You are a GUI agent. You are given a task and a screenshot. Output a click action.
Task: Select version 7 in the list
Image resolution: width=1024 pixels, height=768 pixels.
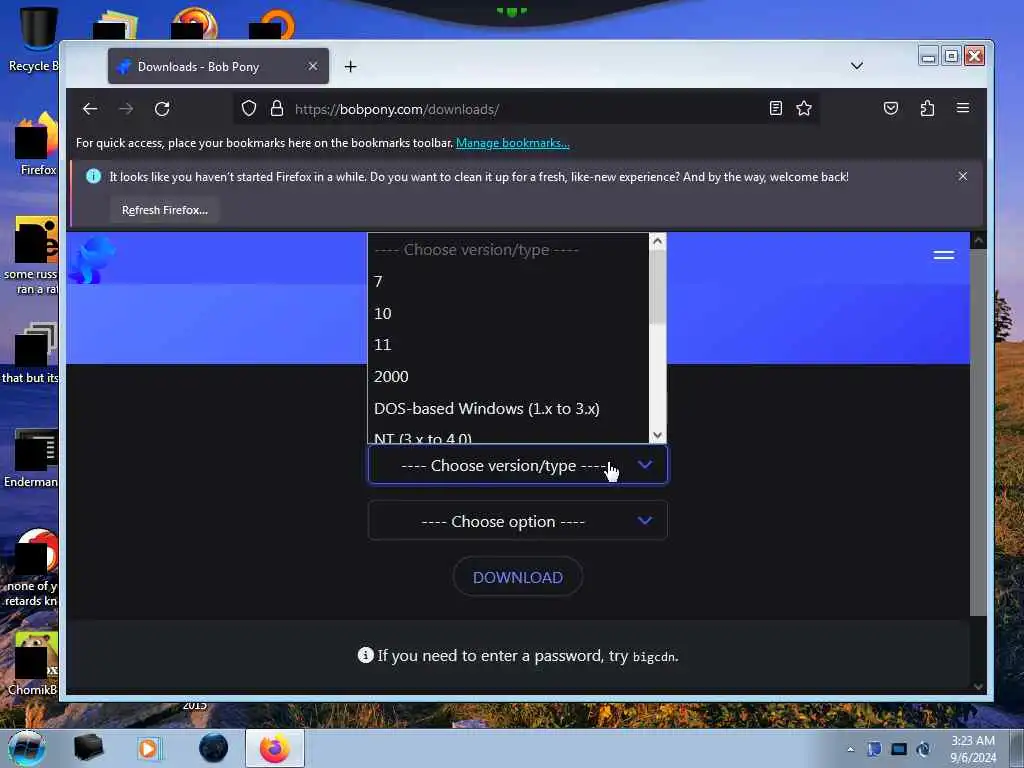[x=508, y=281]
